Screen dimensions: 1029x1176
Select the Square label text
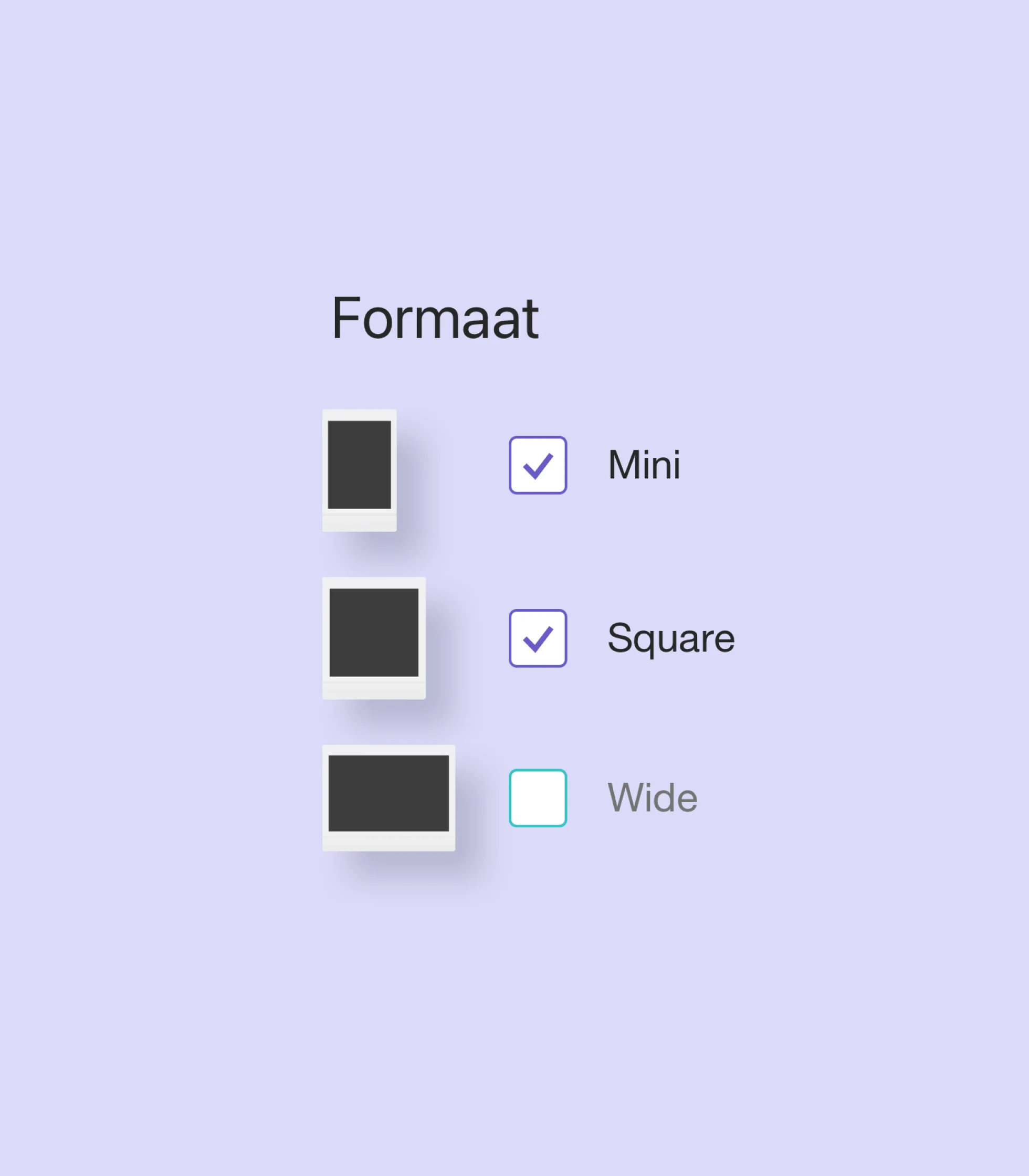click(x=671, y=638)
